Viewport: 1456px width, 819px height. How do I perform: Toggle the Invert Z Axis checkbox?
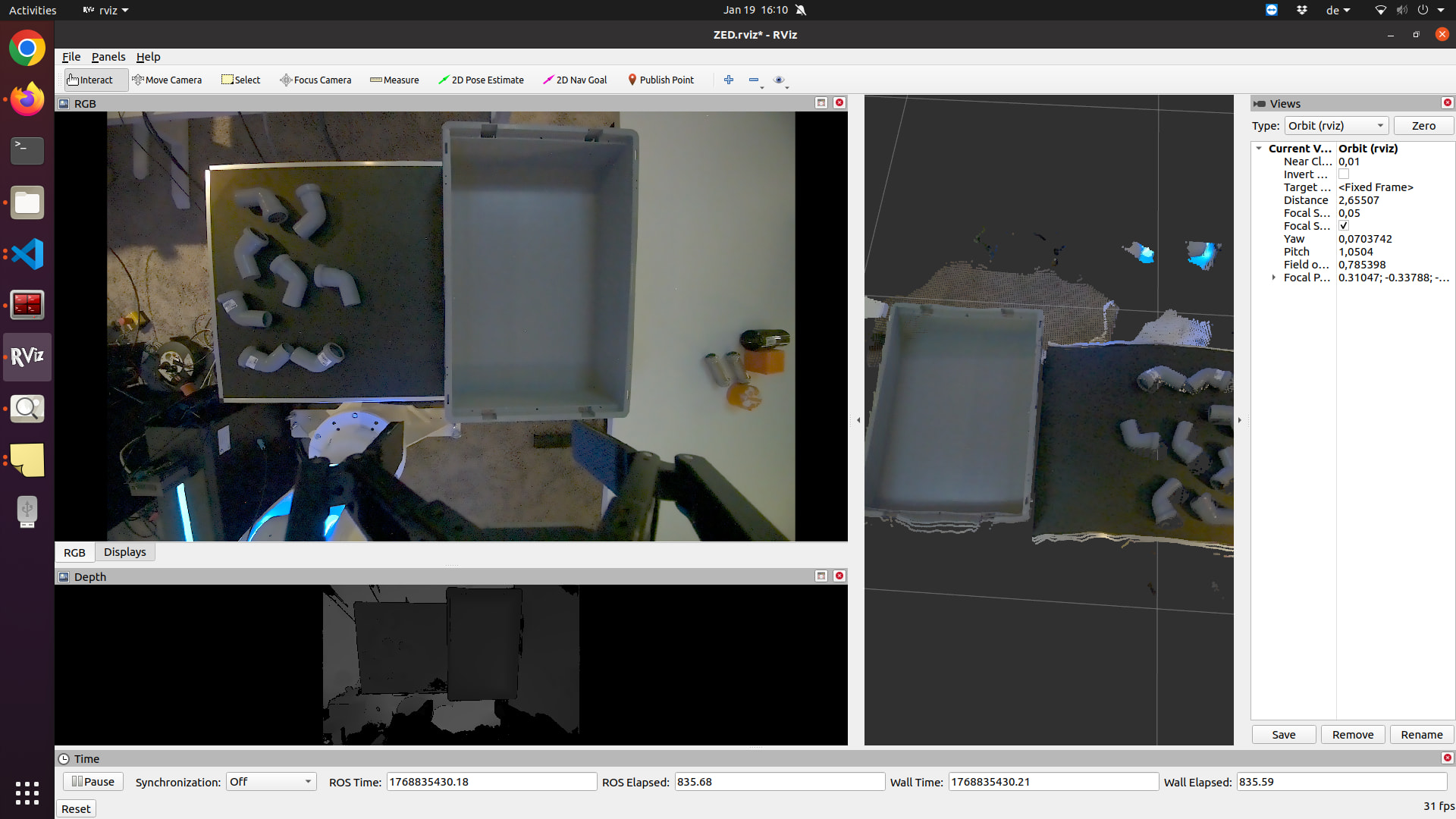click(1344, 174)
